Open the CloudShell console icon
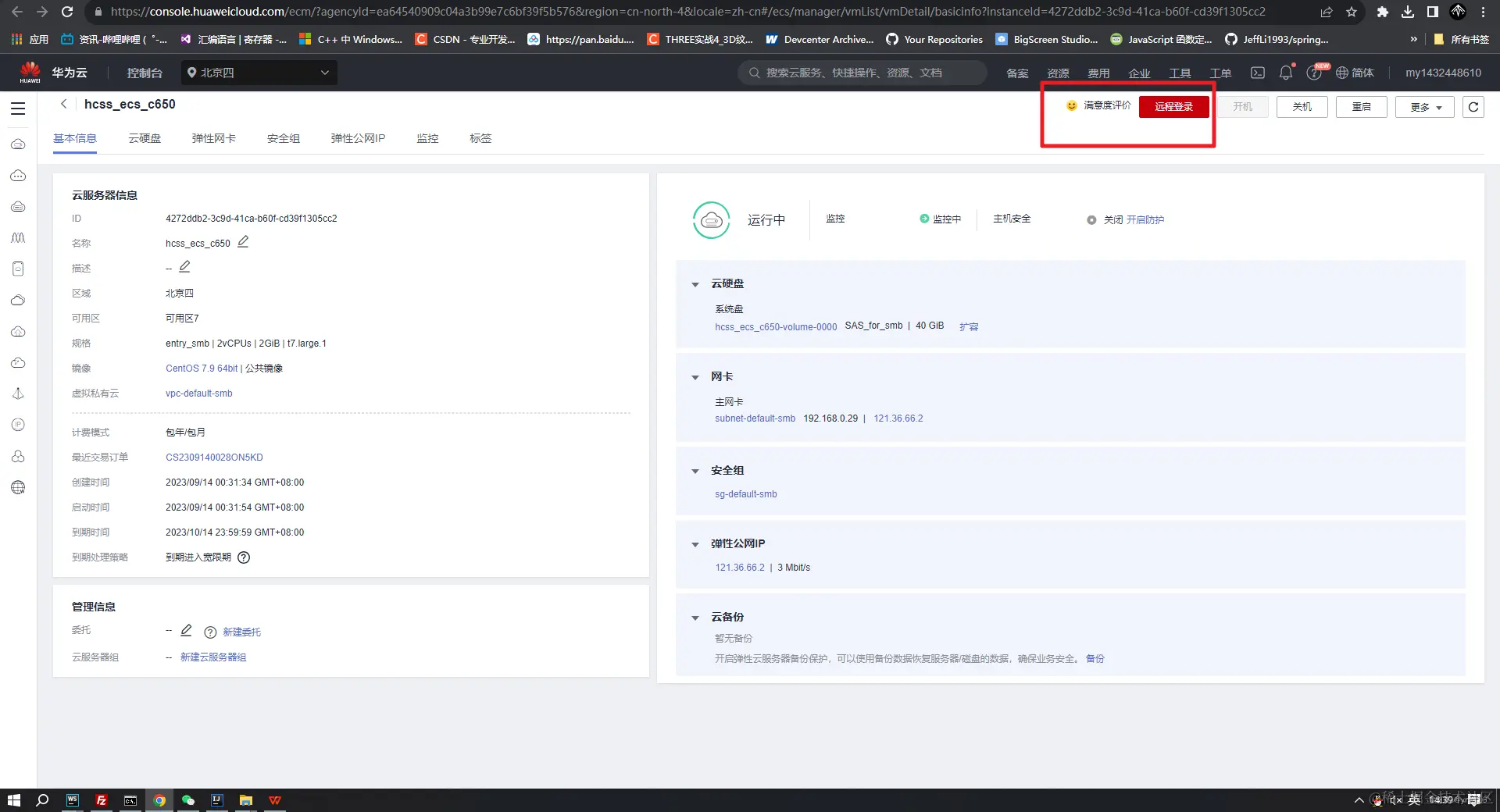1500x812 pixels. pyautogui.click(x=1257, y=73)
